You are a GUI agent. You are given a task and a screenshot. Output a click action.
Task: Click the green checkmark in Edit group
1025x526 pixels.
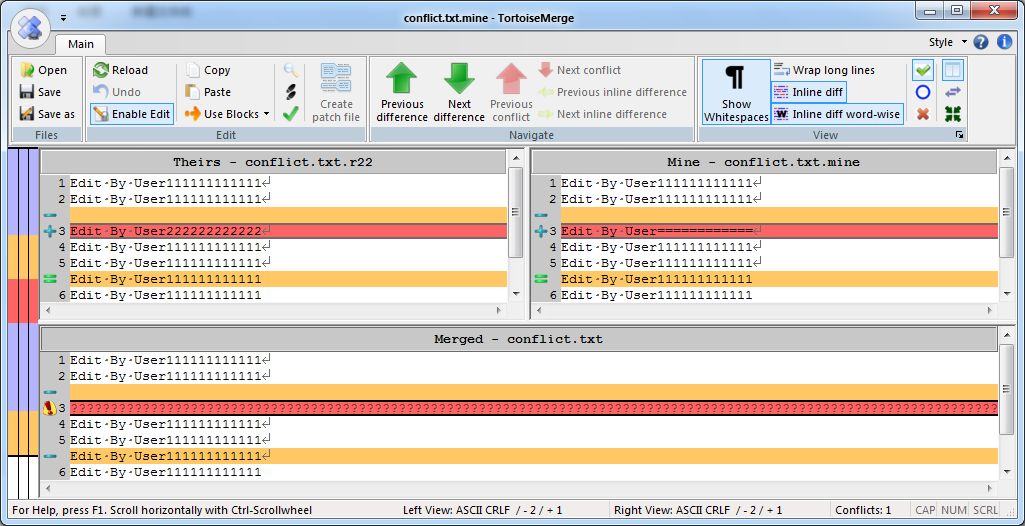(291, 114)
